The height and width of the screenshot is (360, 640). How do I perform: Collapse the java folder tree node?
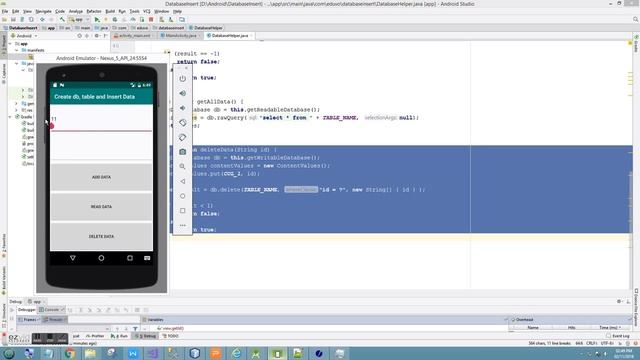(17, 64)
